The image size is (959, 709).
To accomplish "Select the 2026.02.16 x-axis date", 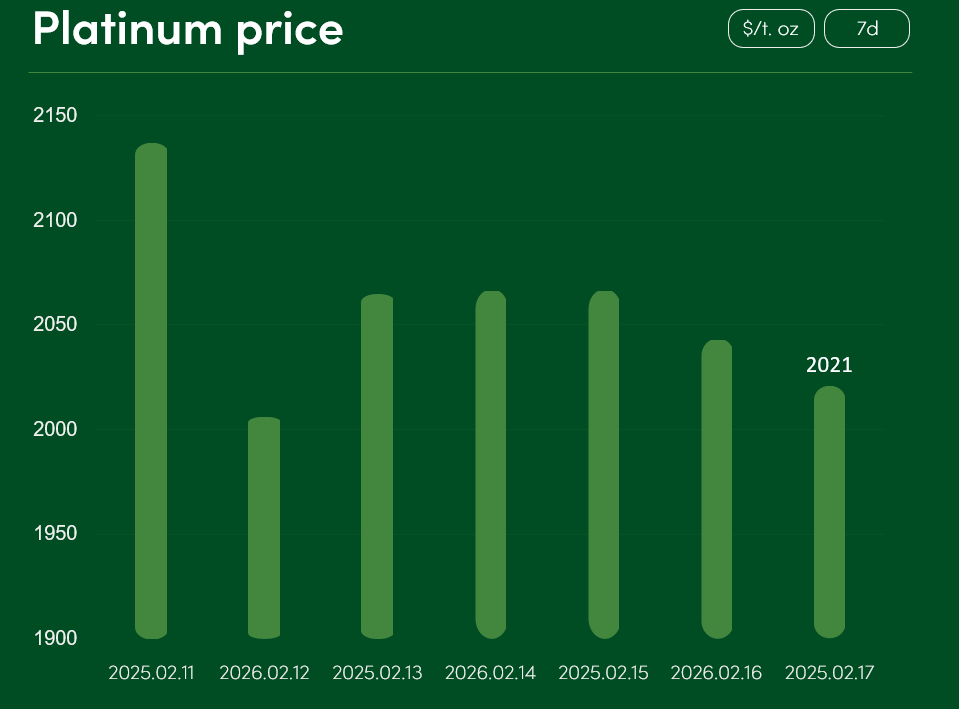I will [716, 673].
